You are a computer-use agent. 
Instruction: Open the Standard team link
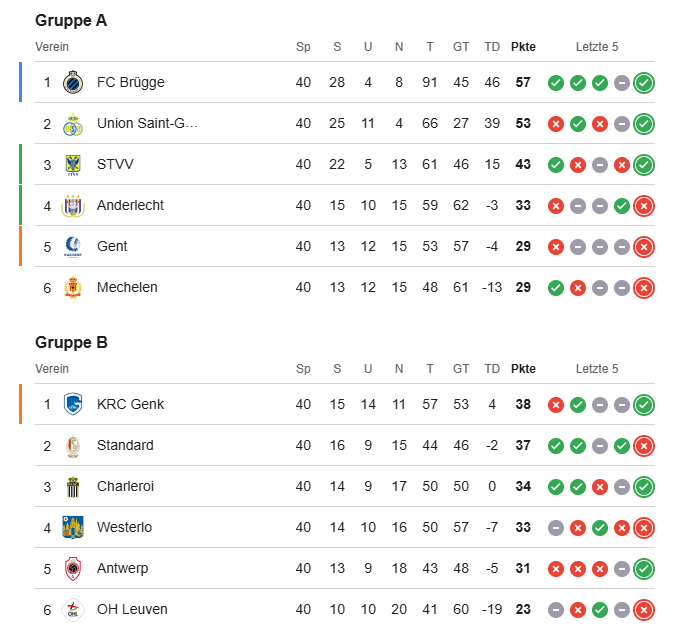point(125,445)
